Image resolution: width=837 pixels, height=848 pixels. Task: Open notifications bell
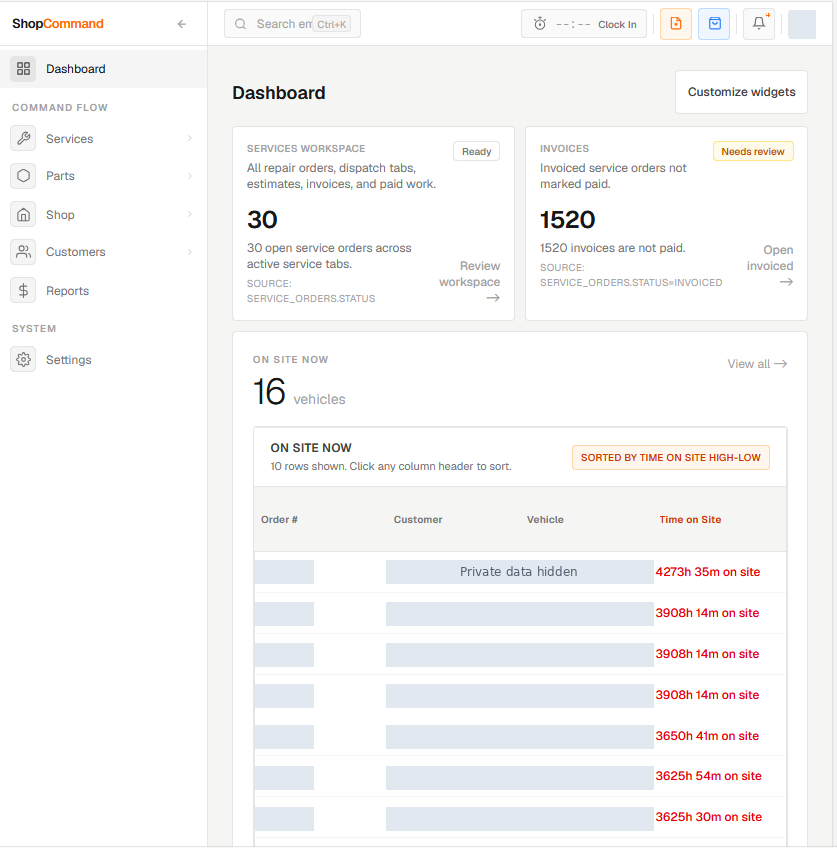[x=759, y=24]
